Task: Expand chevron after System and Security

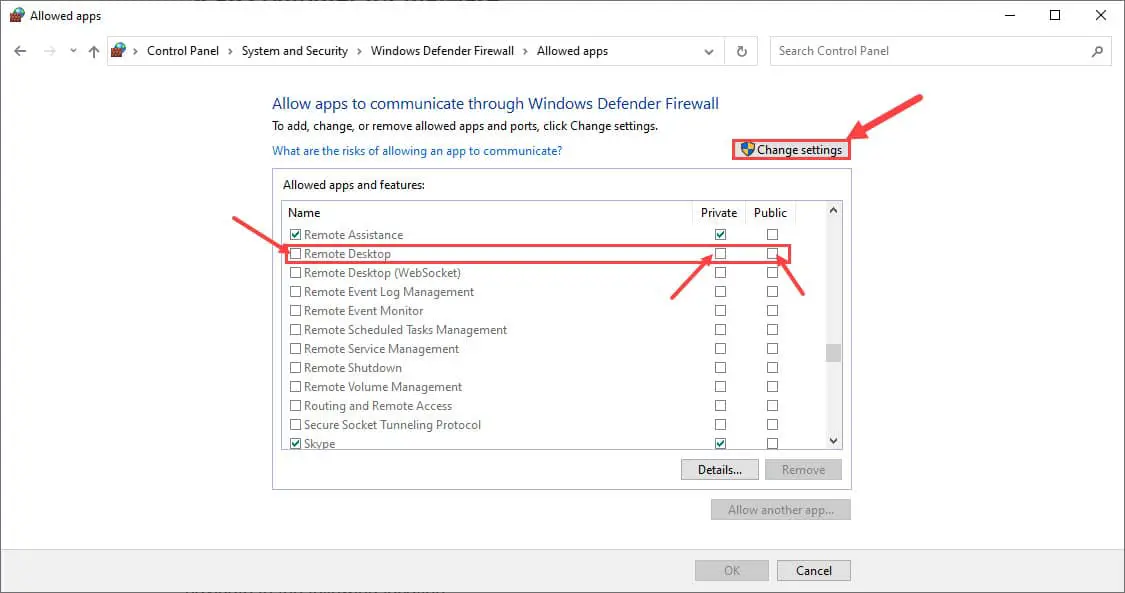Action: pyautogui.click(x=359, y=51)
